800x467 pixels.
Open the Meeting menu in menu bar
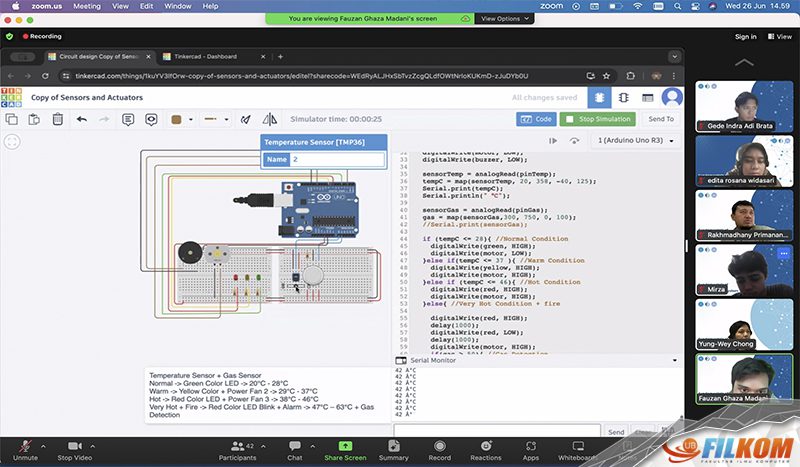[87, 5]
